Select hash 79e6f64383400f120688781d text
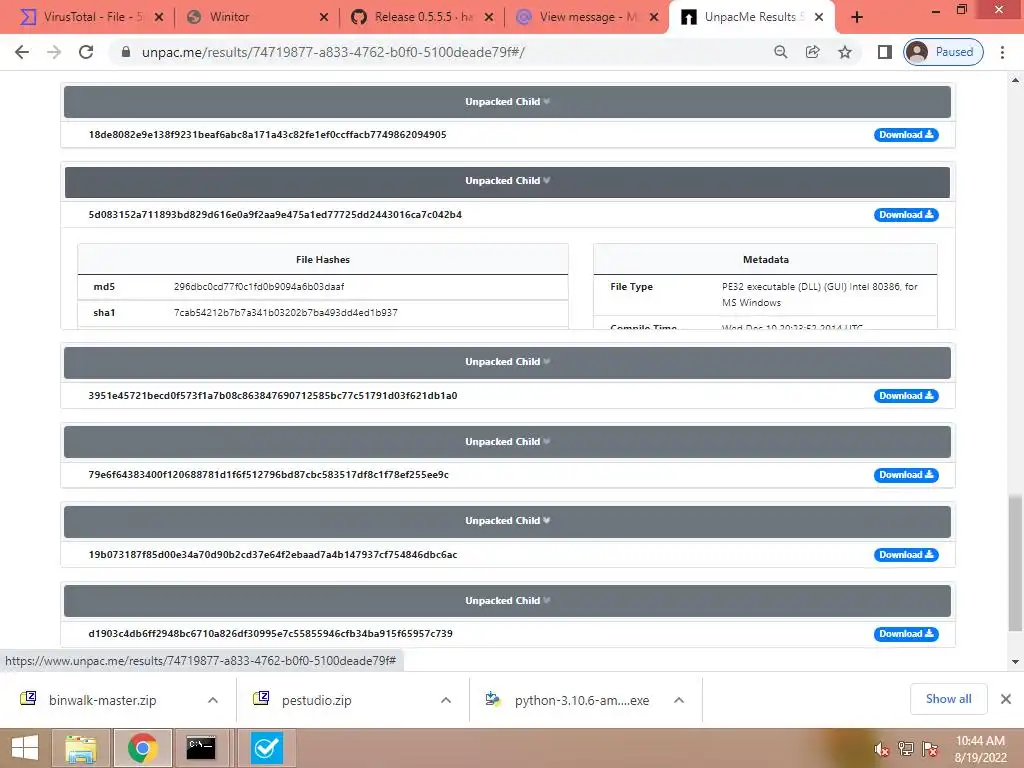This screenshot has height=768, width=1024. 268,475
